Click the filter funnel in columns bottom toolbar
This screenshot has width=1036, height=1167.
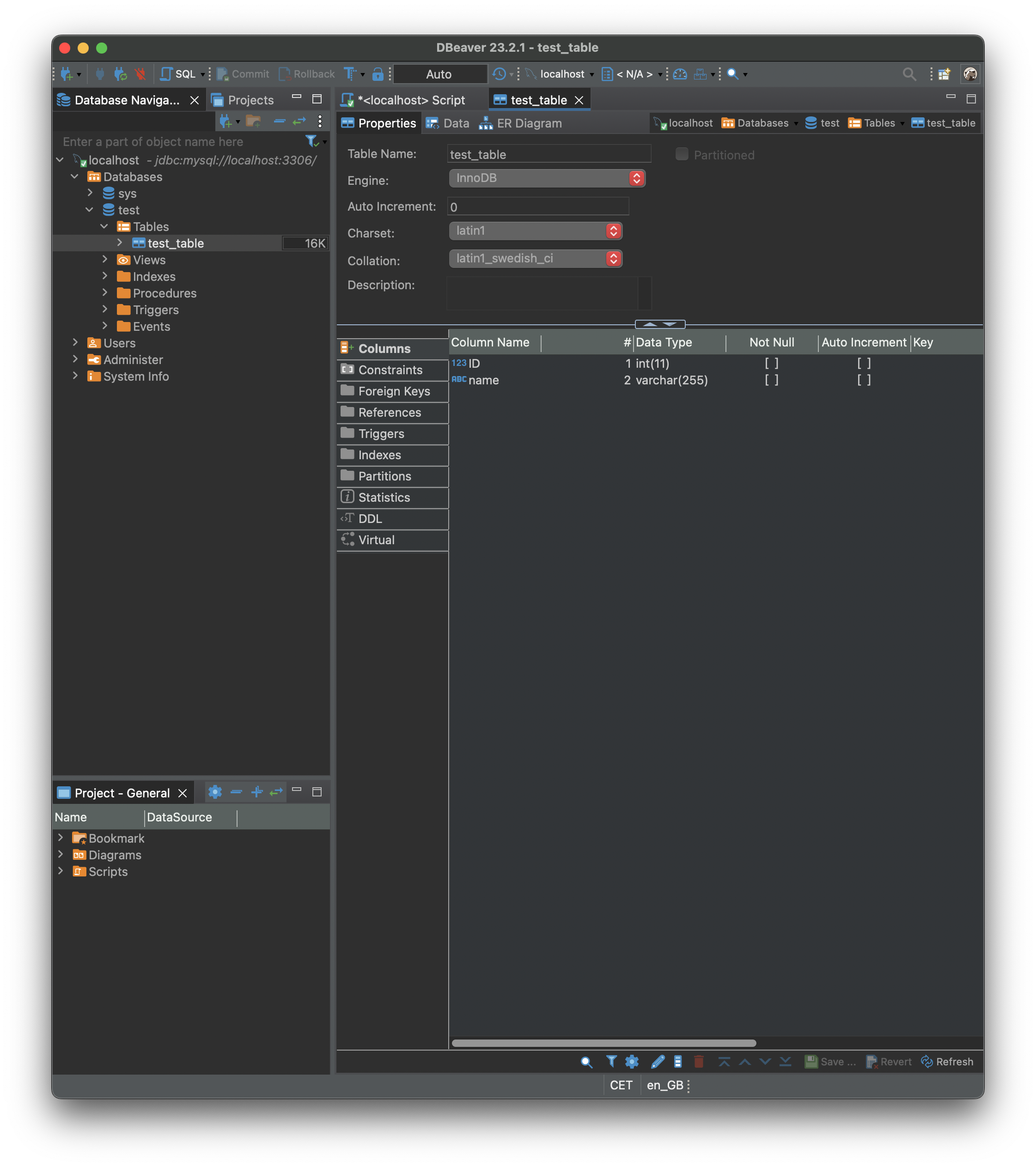611,1061
